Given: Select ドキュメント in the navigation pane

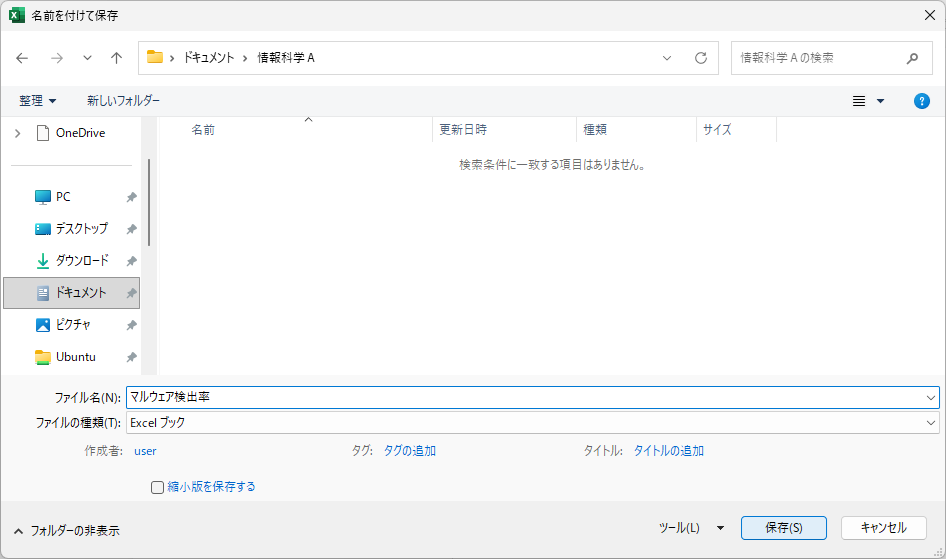Looking at the screenshot, I should coord(72,293).
